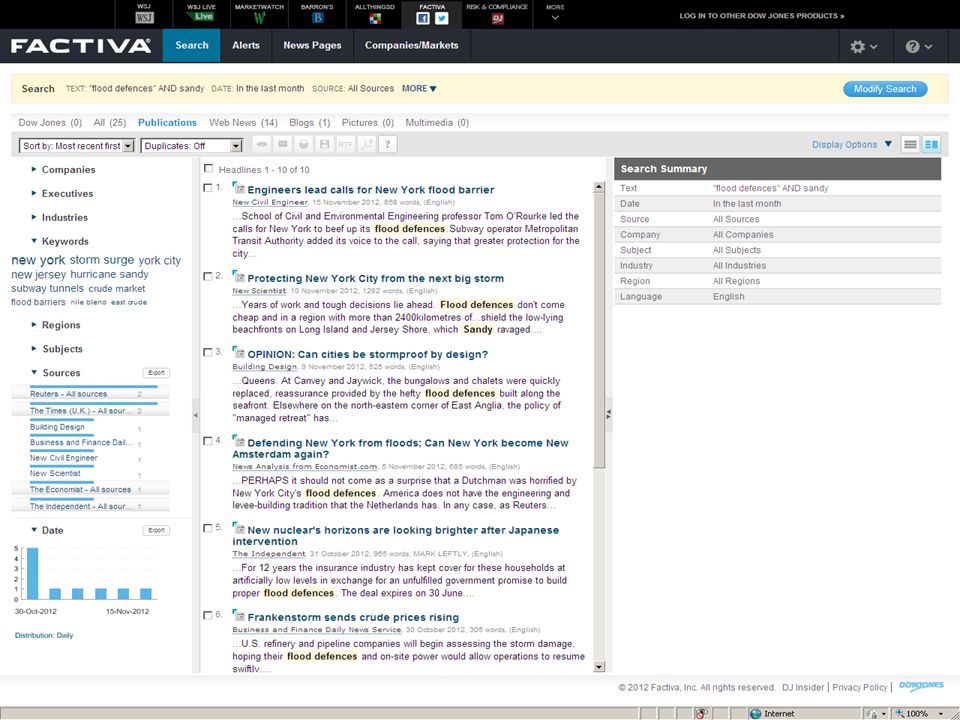The height and width of the screenshot is (720, 960).
Task: Click the print toolbar icon
Action: 304,144
